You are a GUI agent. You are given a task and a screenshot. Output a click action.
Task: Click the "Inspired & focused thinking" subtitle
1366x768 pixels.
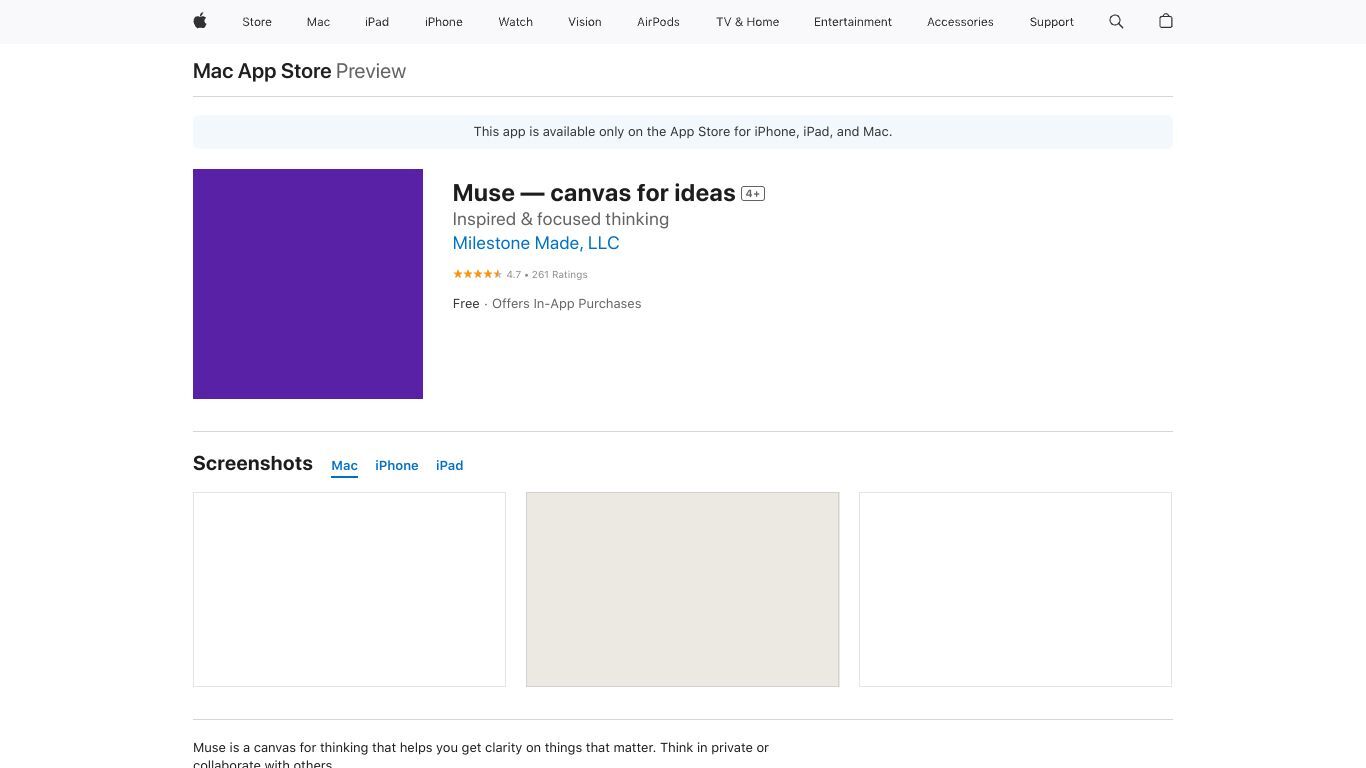coord(561,219)
